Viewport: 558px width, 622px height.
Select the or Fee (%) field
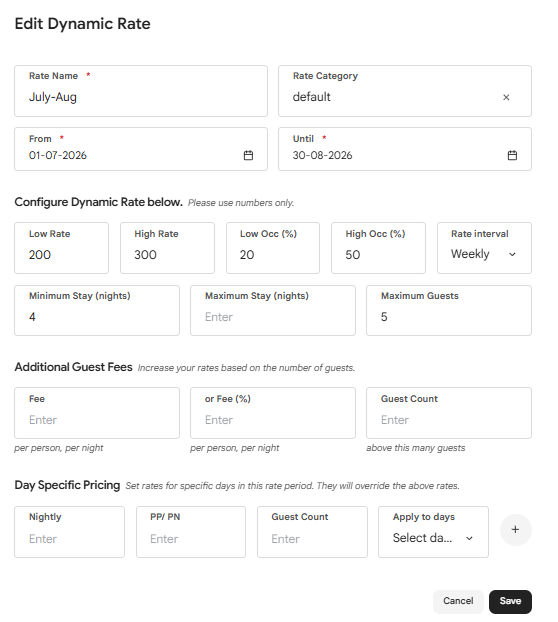pyautogui.click(x=273, y=413)
